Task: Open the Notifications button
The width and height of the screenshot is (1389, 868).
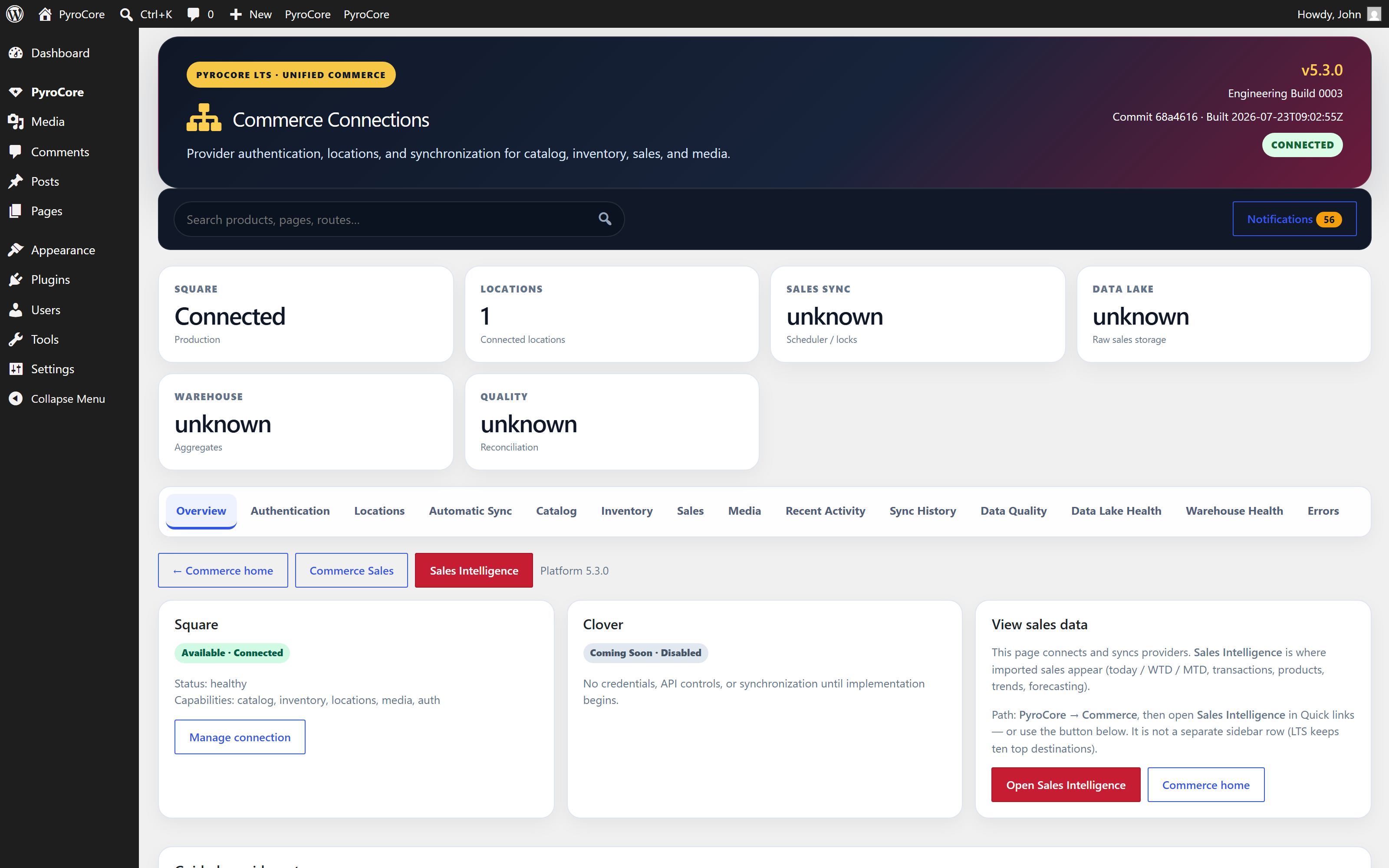Action: click(1294, 219)
